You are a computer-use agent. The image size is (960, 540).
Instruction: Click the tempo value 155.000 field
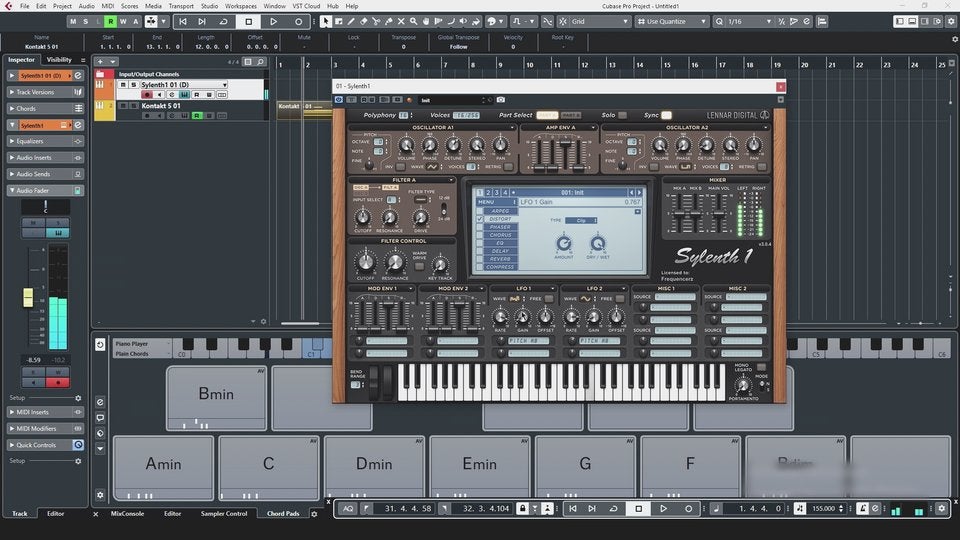click(823, 508)
